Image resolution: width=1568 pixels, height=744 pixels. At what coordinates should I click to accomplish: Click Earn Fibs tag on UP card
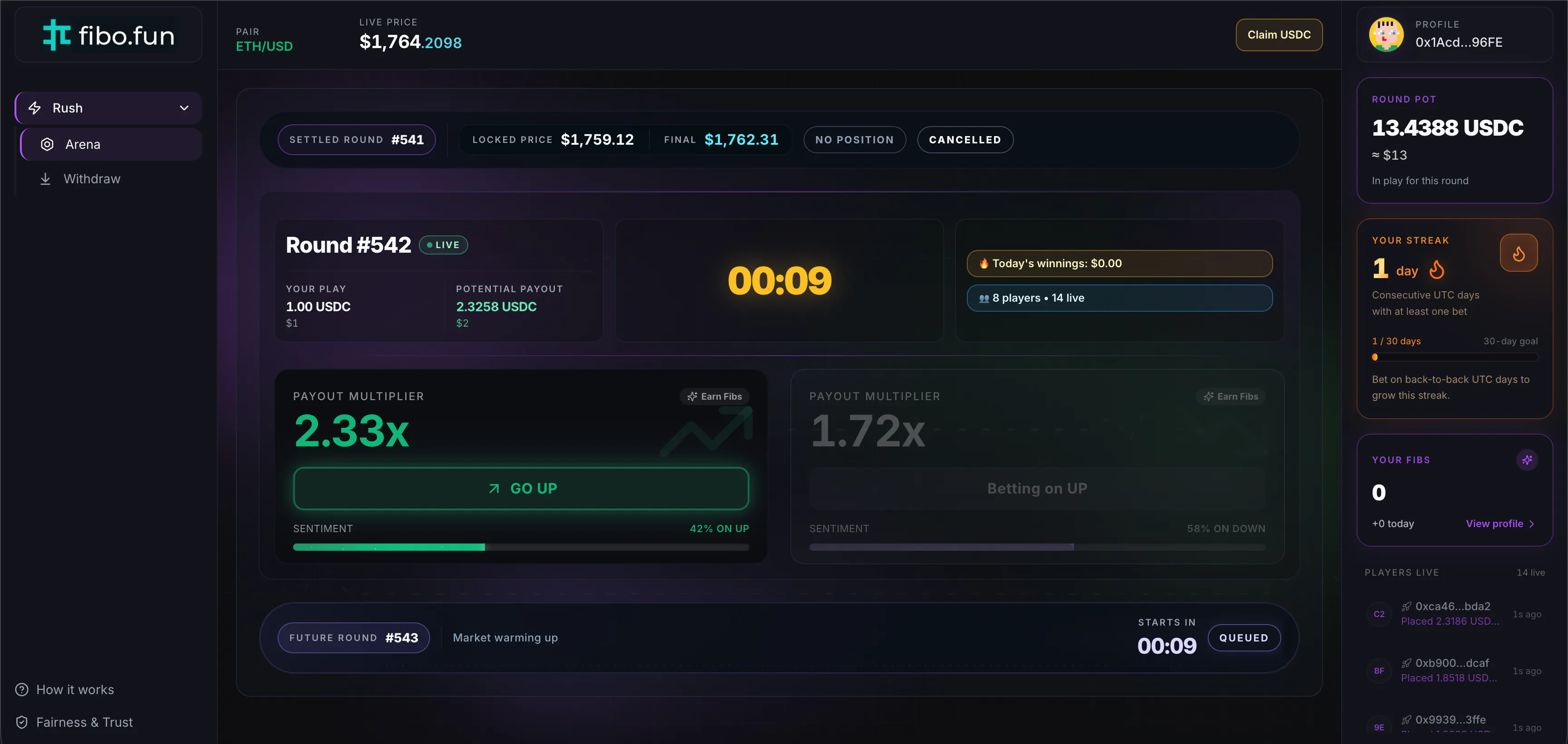[715, 396]
